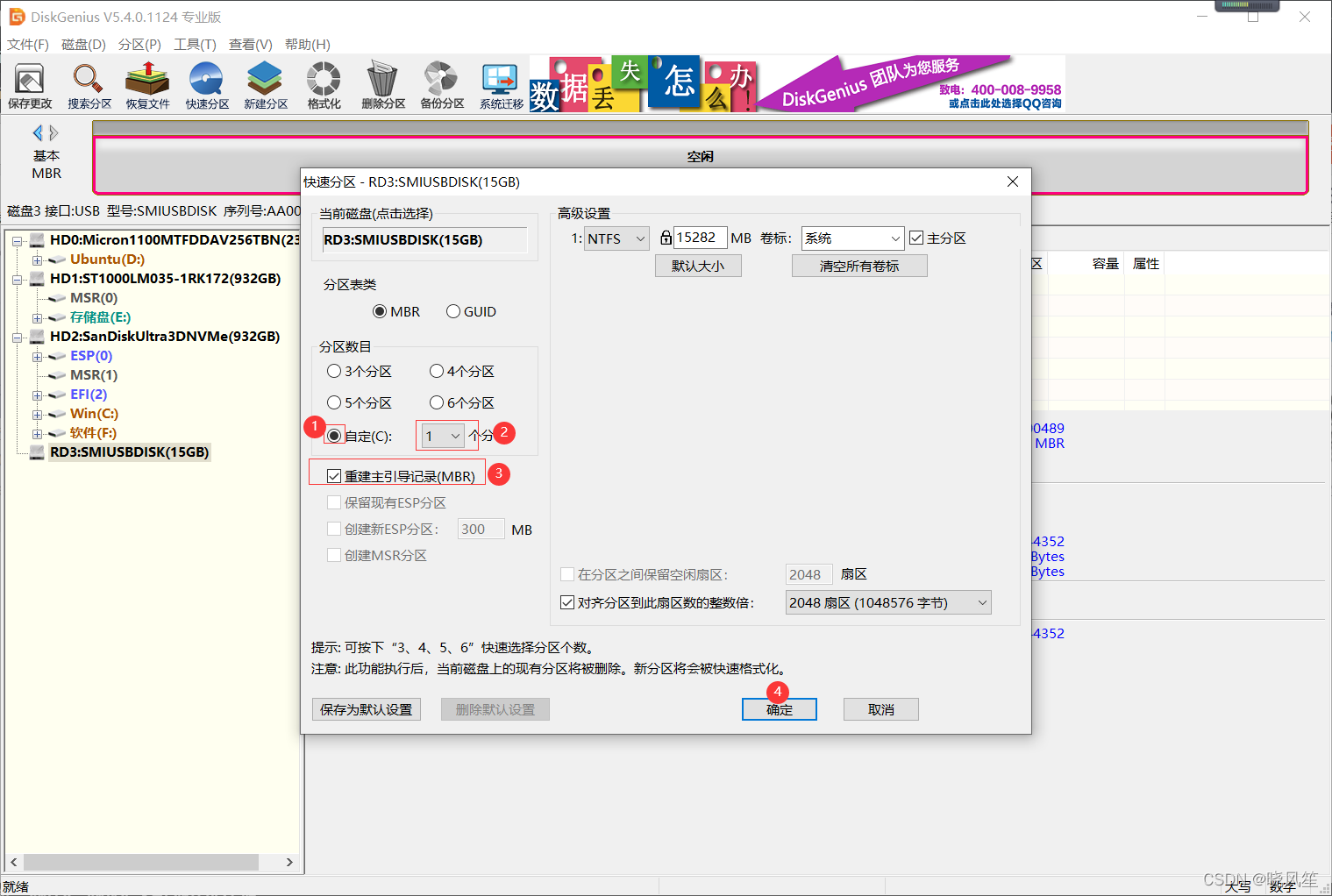Screen dimensions: 1332x896
Task: Launch the 恢复文件 file recovery tool
Action: point(147,85)
